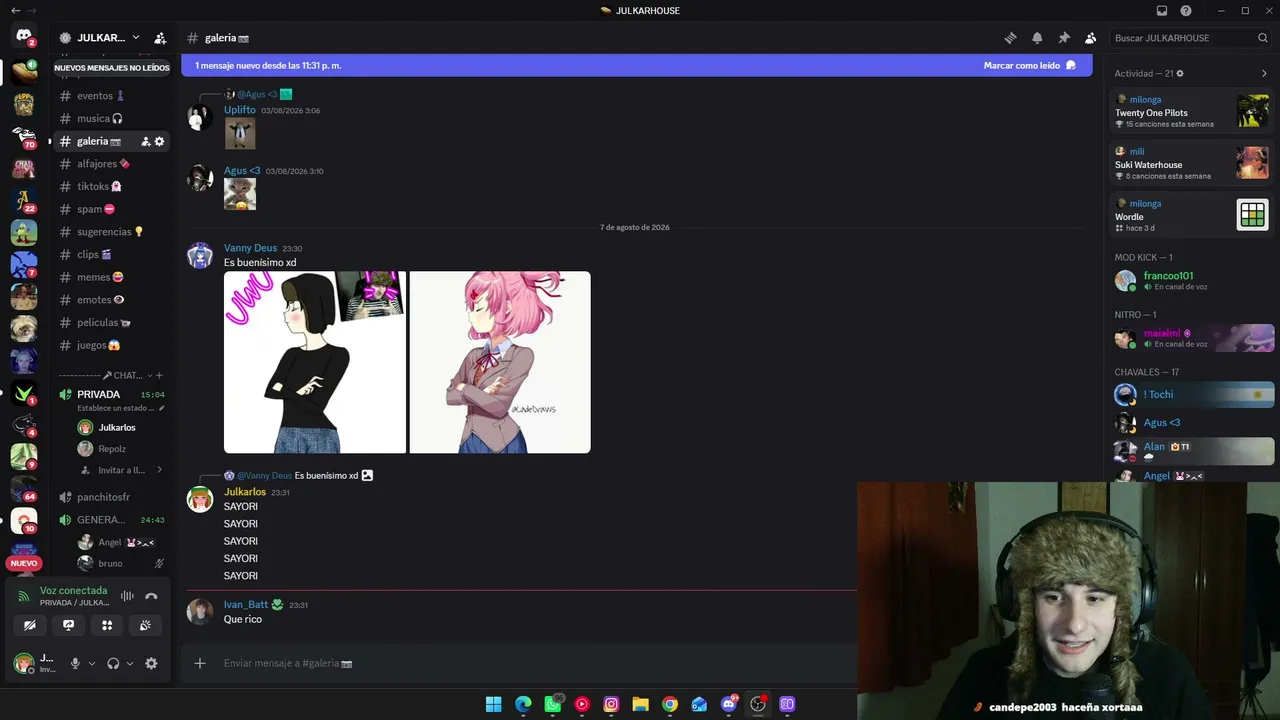Turn on camera in voice panel
Screen dimensions: 1280x720
tap(30, 625)
